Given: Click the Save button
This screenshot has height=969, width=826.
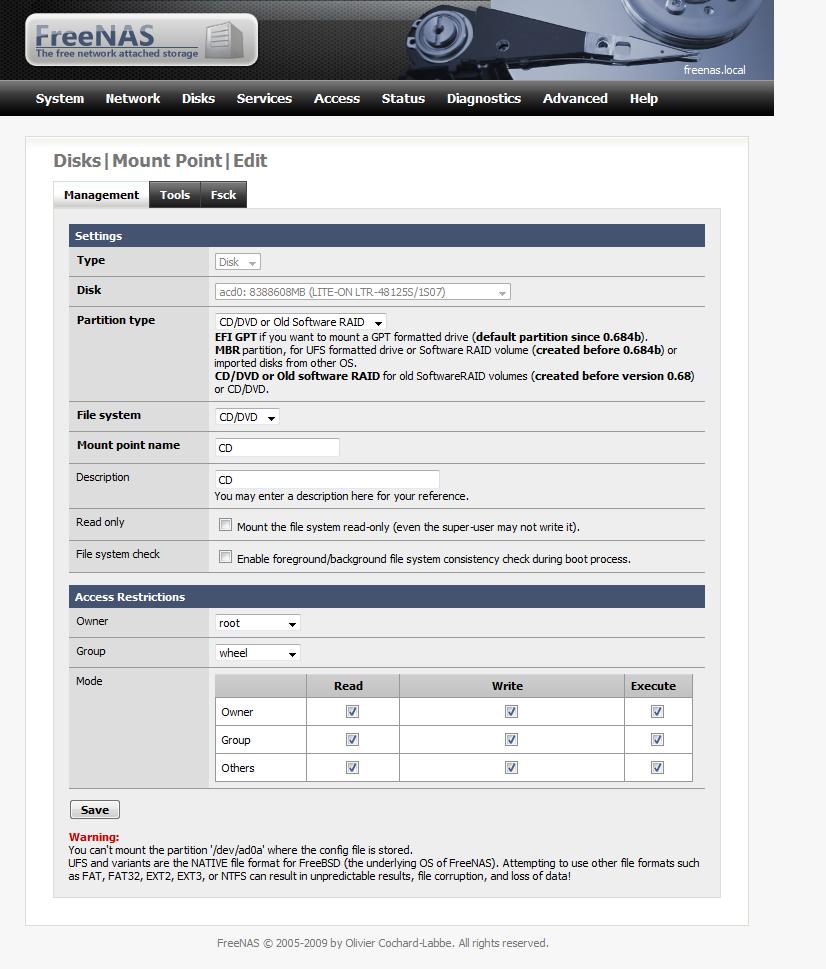Looking at the screenshot, I should (x=95, y=810).
